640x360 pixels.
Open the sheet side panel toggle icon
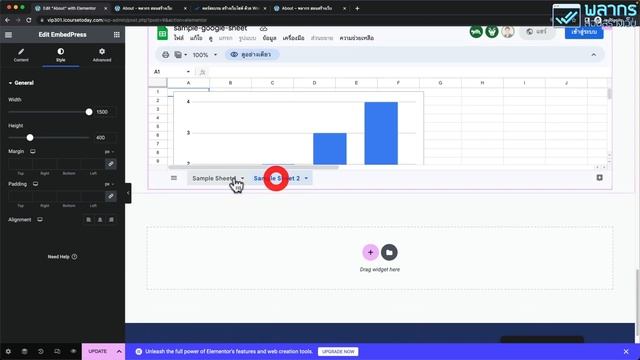(599, 178)
